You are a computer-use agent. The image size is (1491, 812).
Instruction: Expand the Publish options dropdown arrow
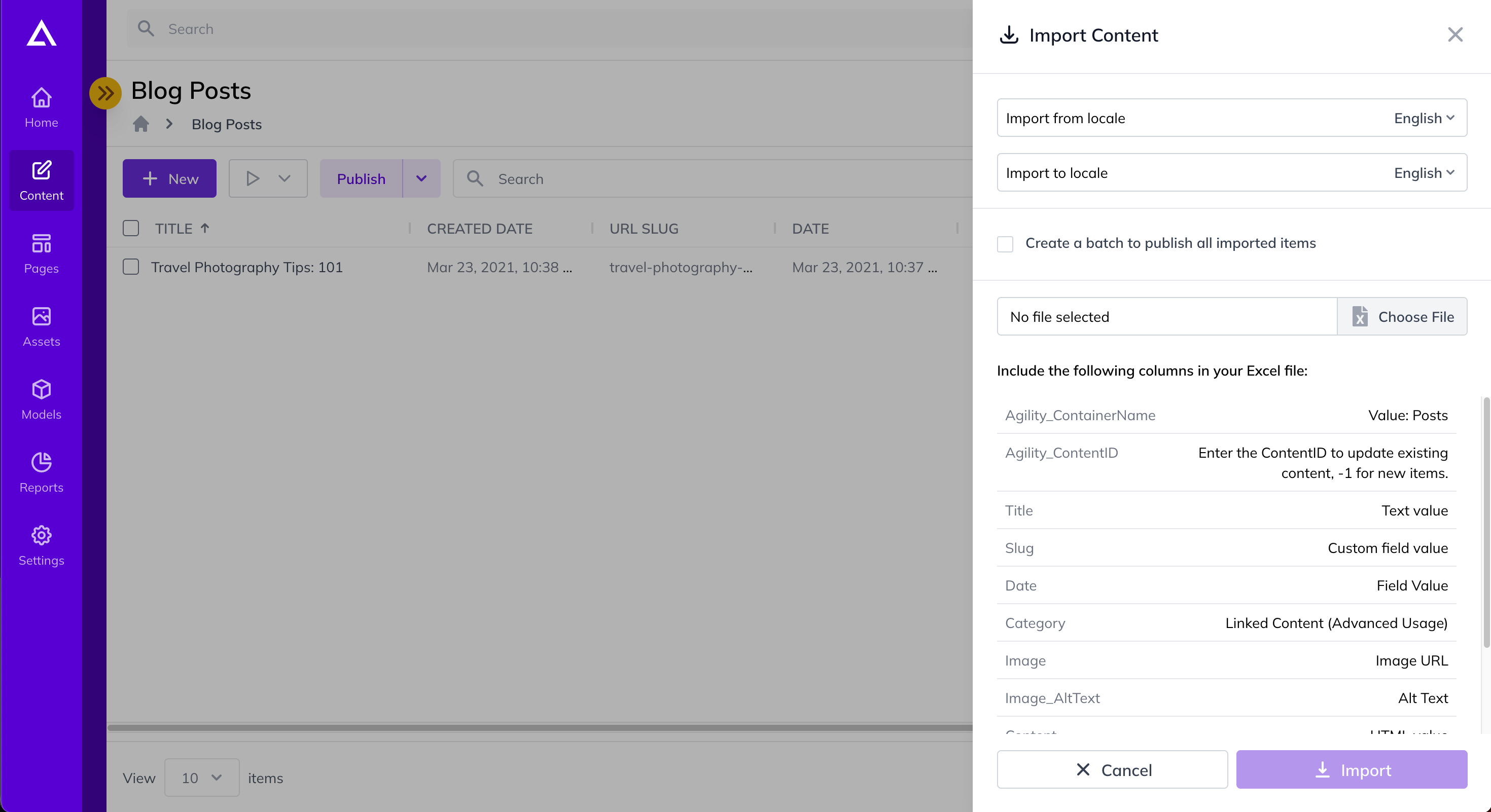tap(421, 179)
